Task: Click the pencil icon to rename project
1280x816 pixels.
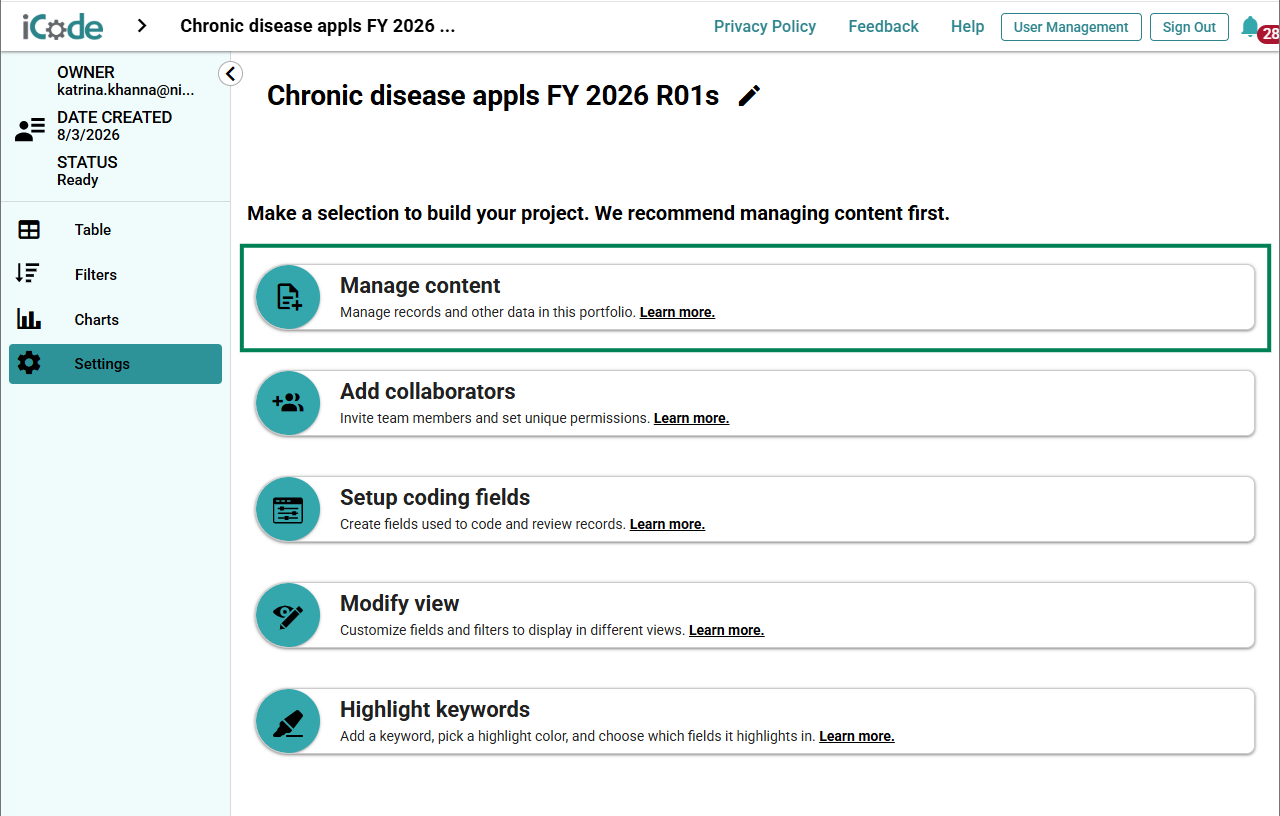Action: coord(749,96)
